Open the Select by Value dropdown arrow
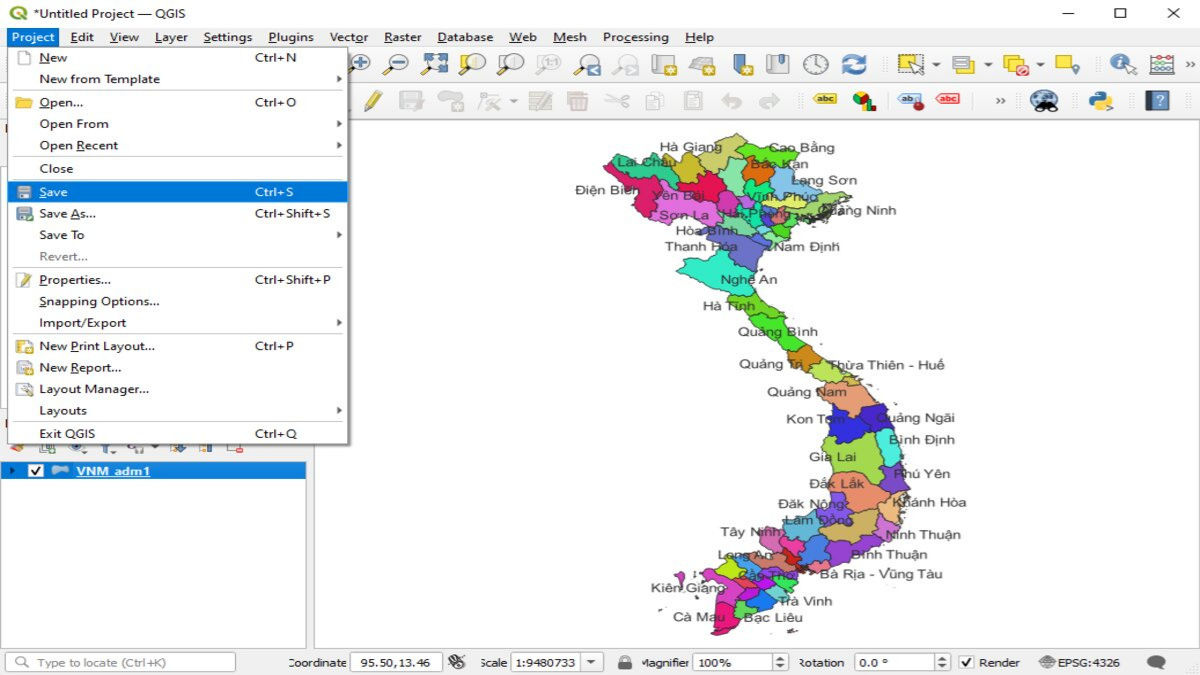This screenshot has width=1200, height=675. coord(988,65)
